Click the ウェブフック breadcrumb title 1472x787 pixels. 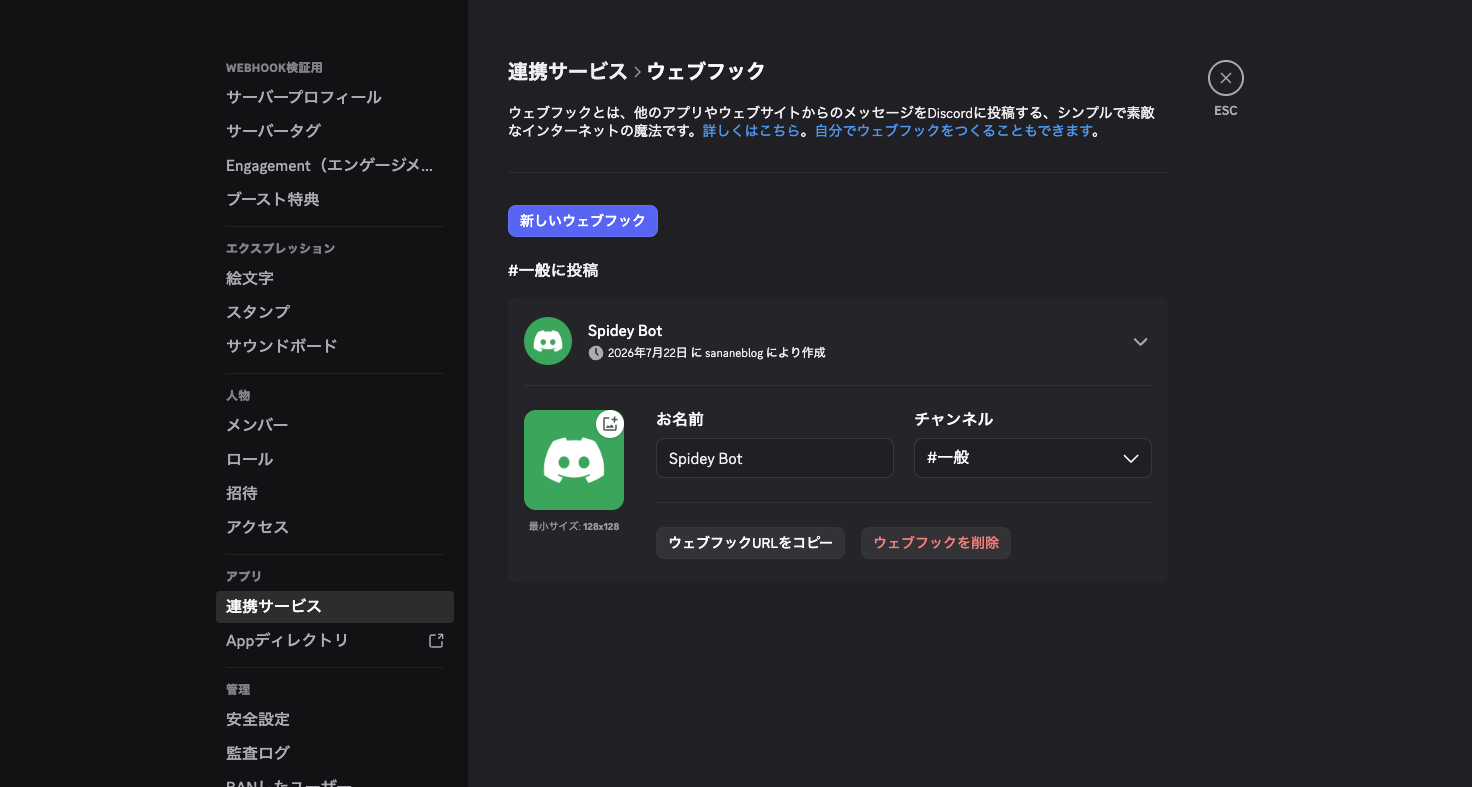point(706,71)
